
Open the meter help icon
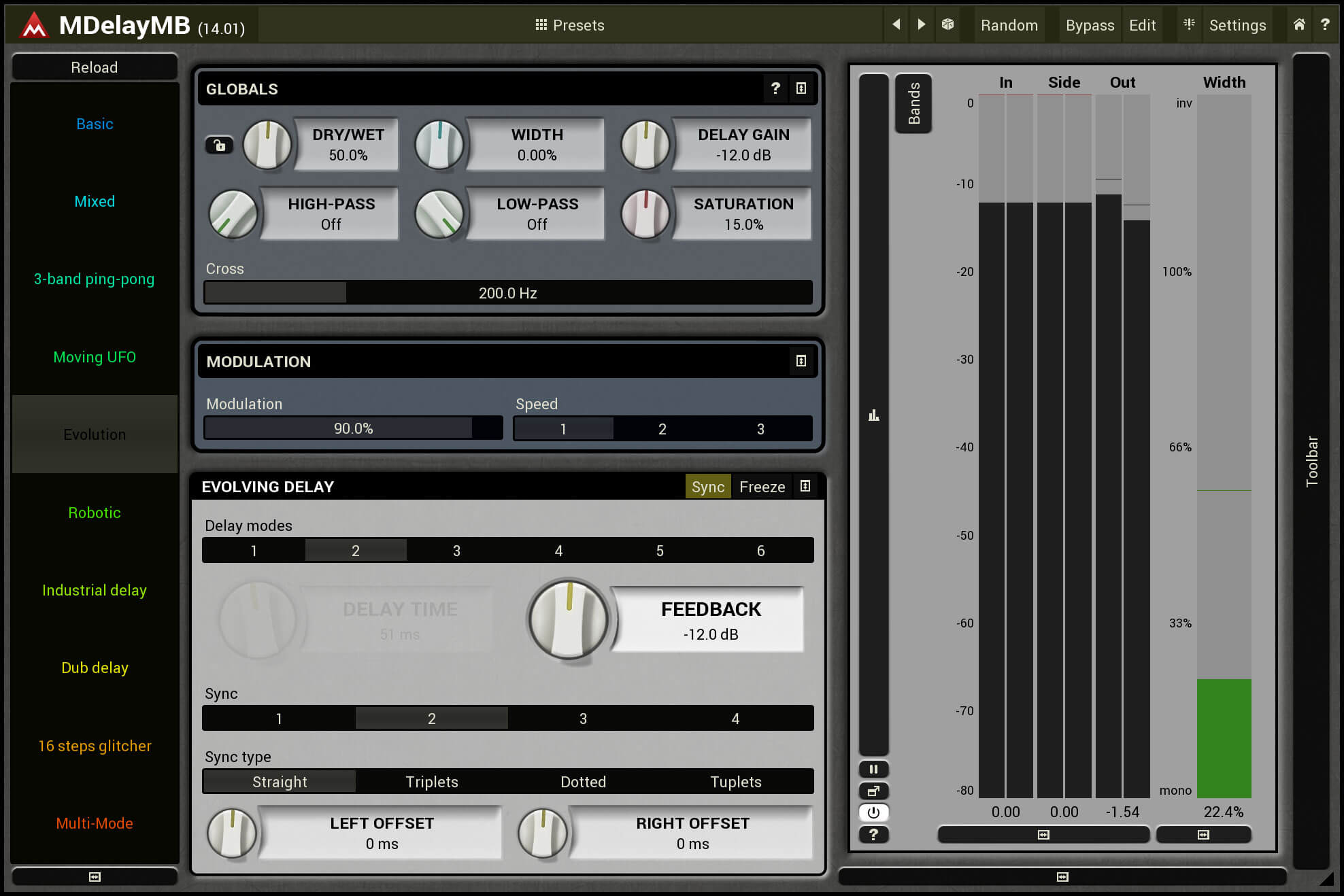(x=874, y=834)
